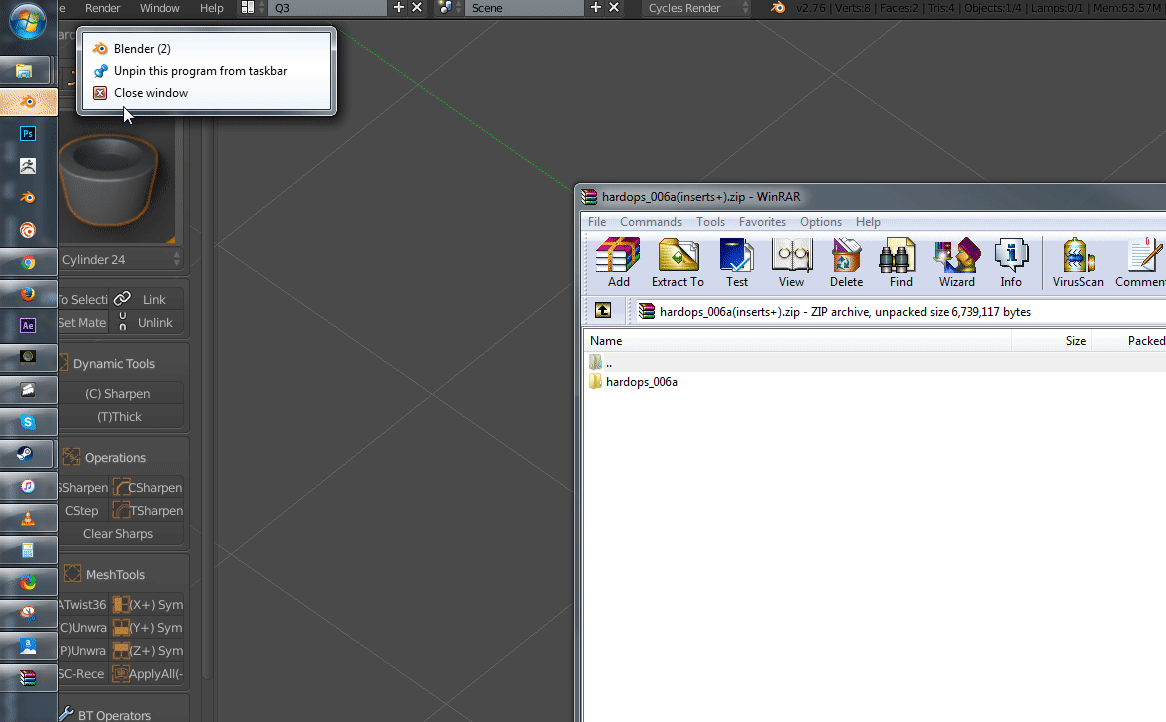Run VirusScan on the archive
Image resolution: width=1166 pixels, height=722 pixels.
point(1078,262)
